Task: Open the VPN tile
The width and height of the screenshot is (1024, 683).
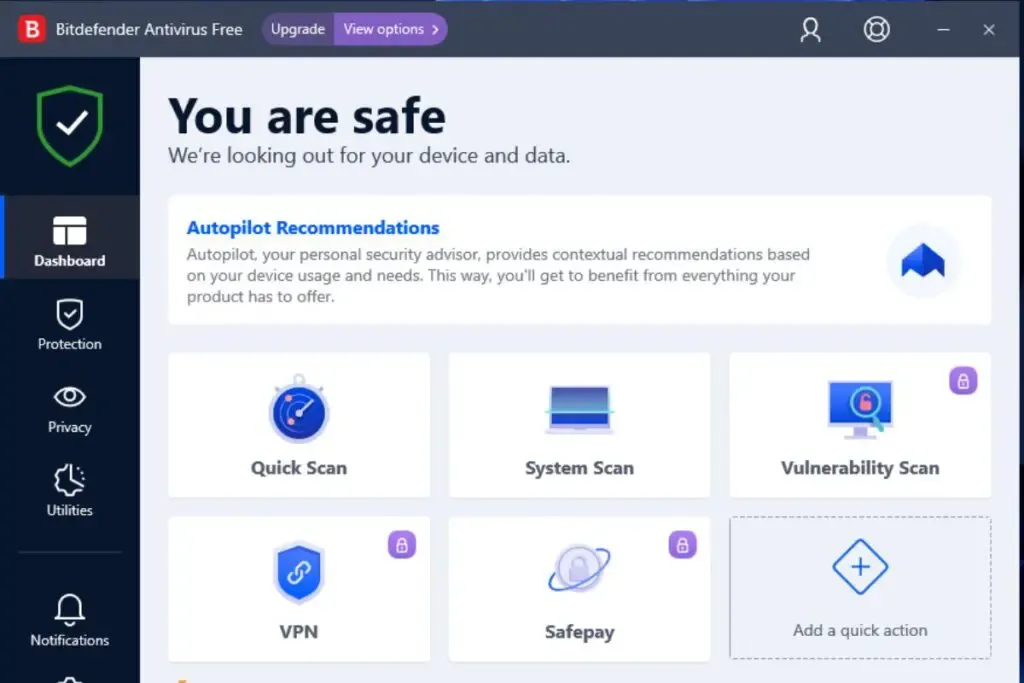Action: [x=299, y=589]
